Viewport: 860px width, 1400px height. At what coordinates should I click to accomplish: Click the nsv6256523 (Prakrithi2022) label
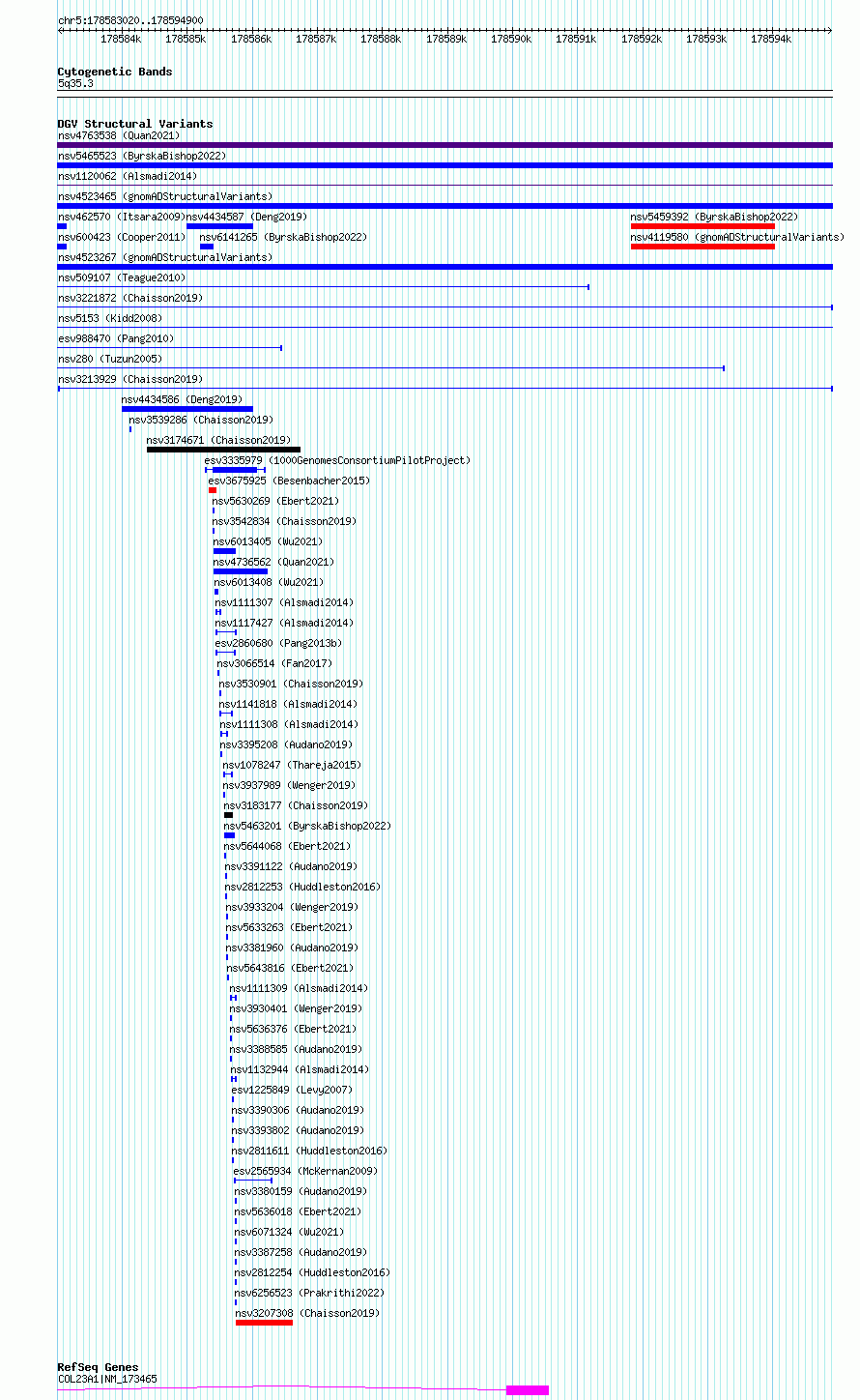[309, 1293]
